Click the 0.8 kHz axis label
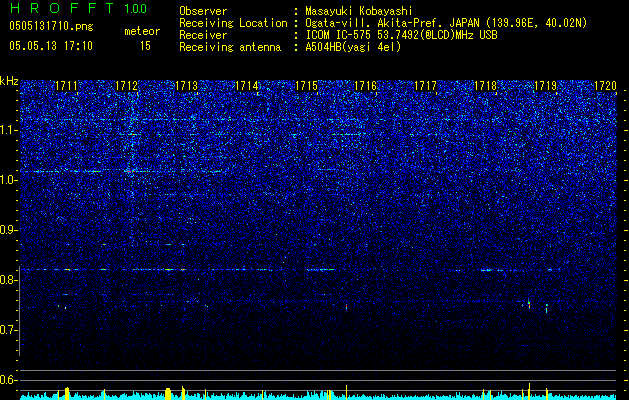 tap(9, 280)
